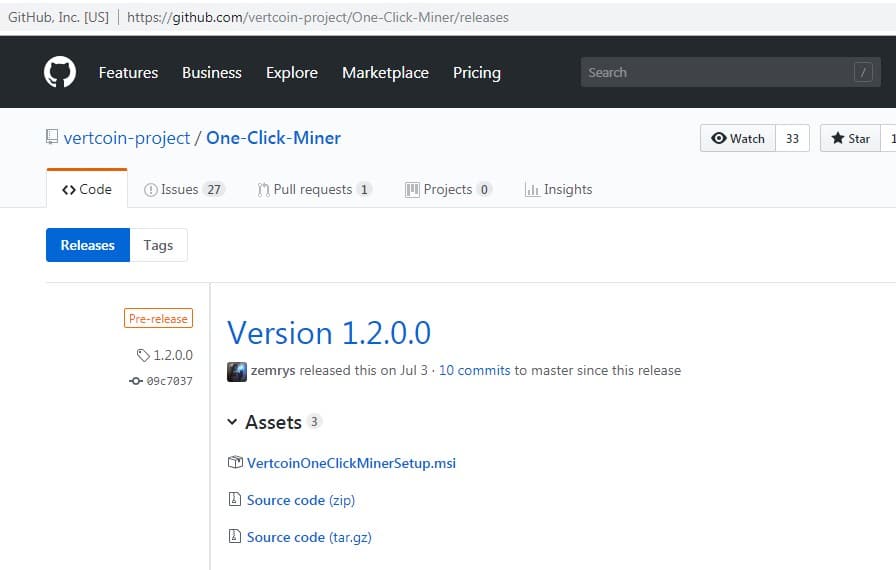Switch to the Issues tab
Image resolution: width=896 pixels, height=570 pixels.
(184, 189)
